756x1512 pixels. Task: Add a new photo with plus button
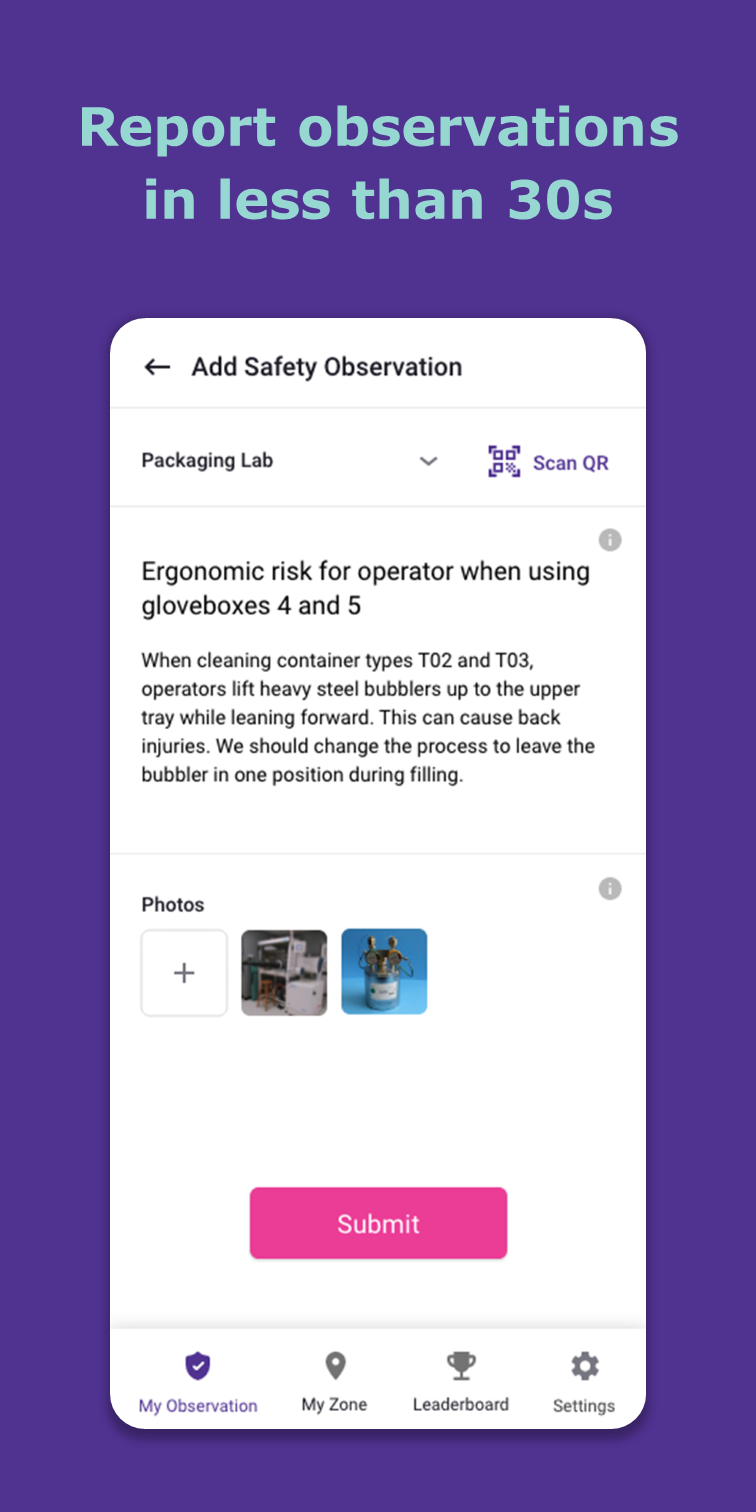pos(184,973)
